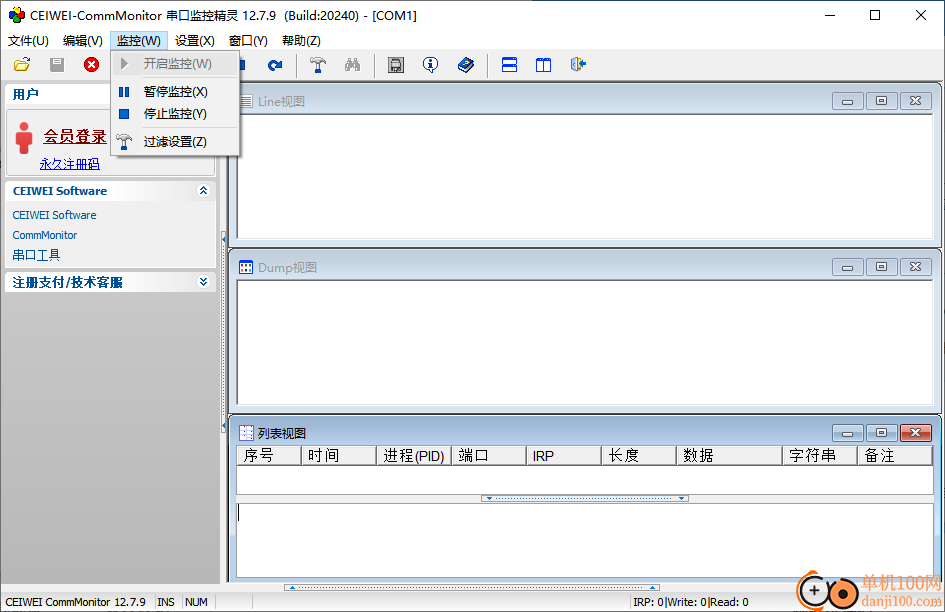Select 暂停监控(X) menu entry

(x=175, y=92)
